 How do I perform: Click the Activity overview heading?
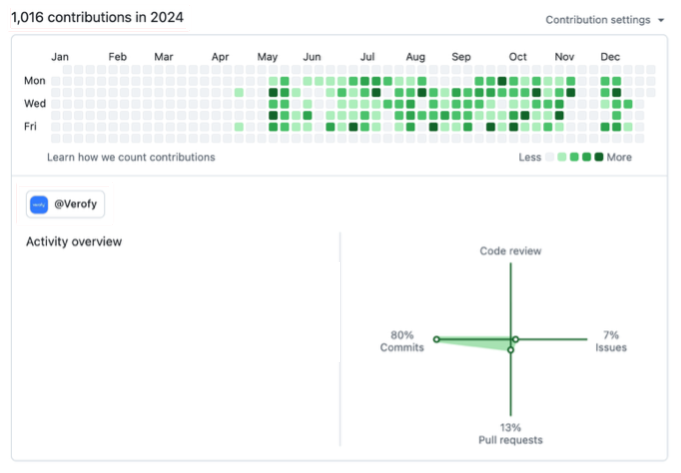pyautogui.click(x=74, y=241)
